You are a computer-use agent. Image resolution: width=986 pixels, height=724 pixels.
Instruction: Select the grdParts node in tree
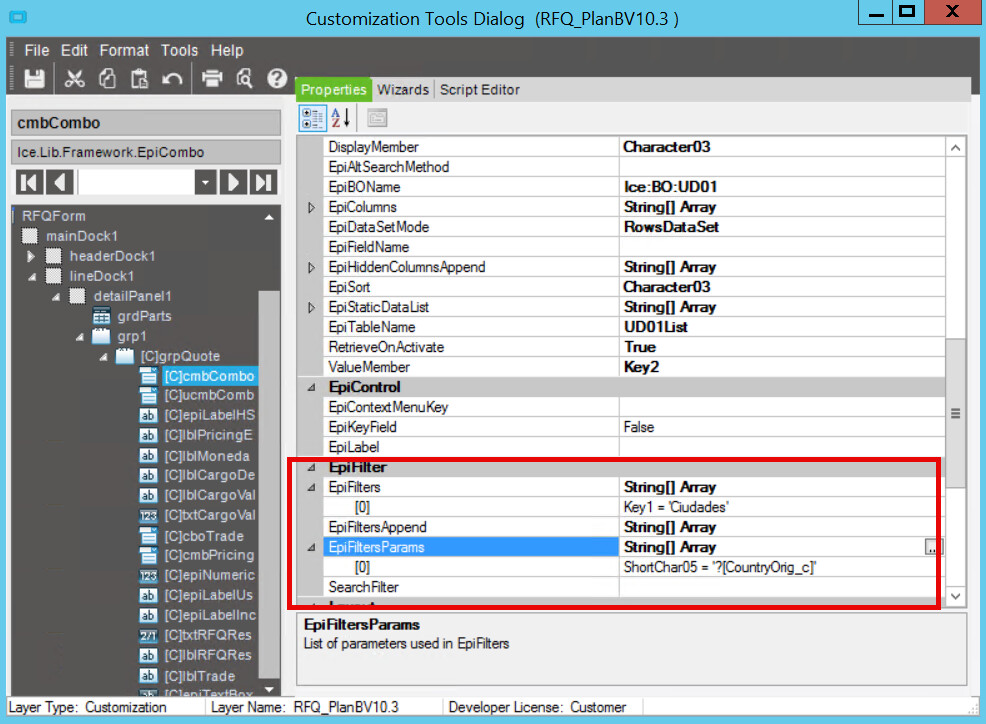tap(144, 316)
